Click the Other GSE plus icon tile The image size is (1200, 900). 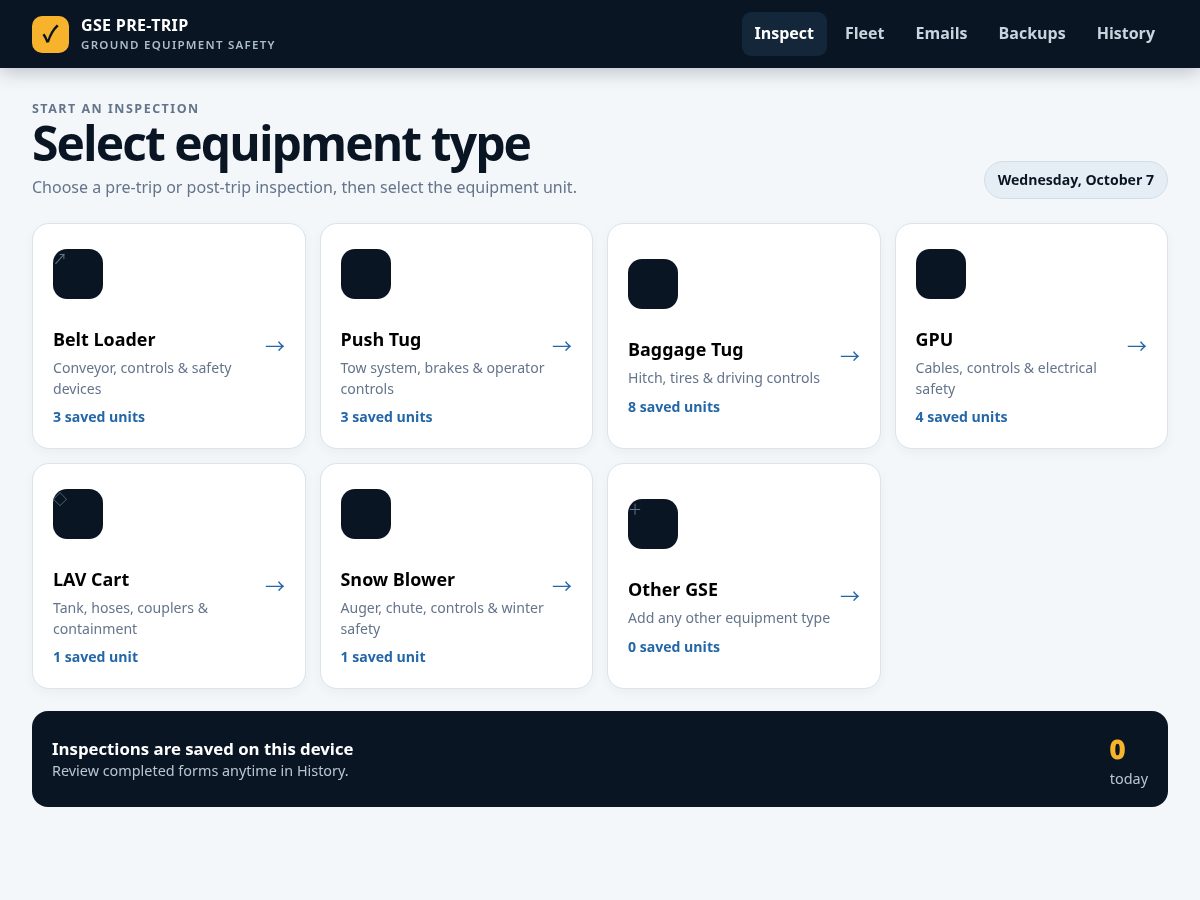(653, 524)
